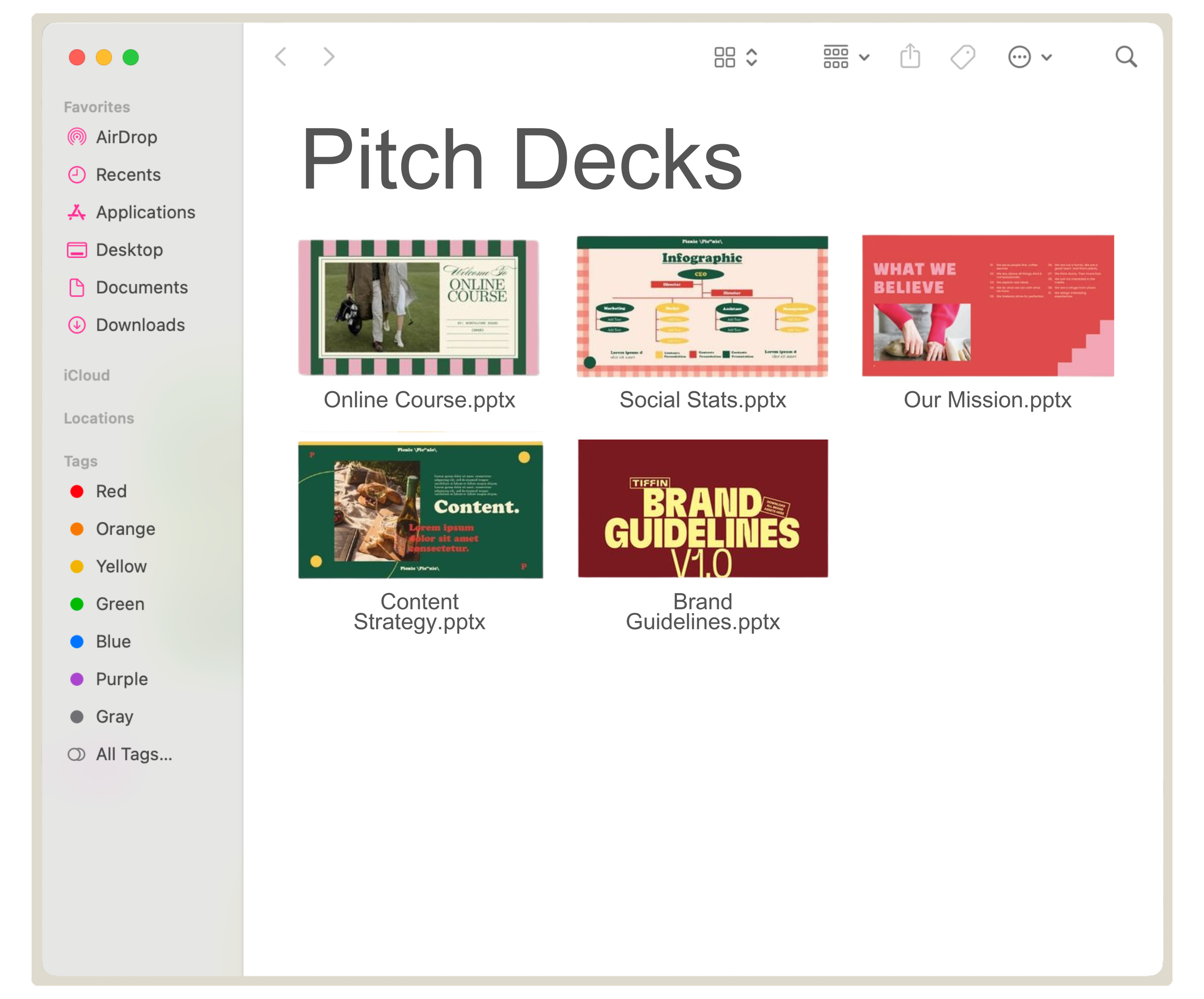Screen dimensions: 1204x999
Task: Open the Downloads folder in sidebar
Action: tap(140, 325)
